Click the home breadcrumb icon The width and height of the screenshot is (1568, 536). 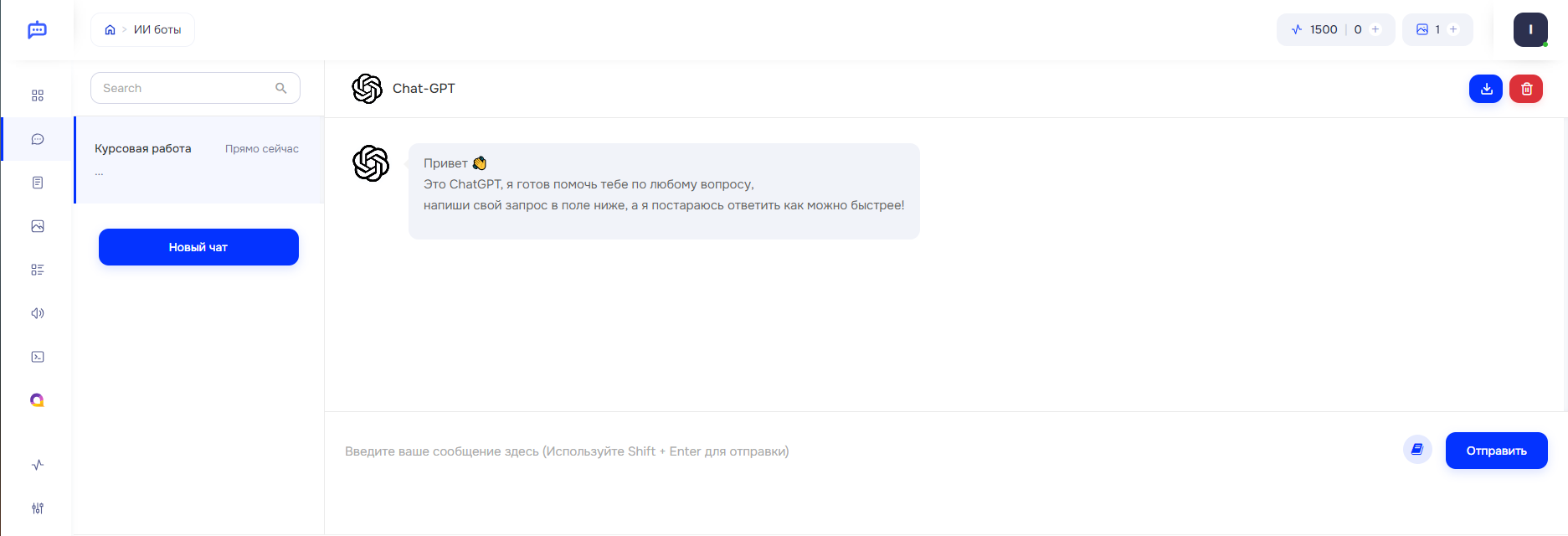point(110,29)
